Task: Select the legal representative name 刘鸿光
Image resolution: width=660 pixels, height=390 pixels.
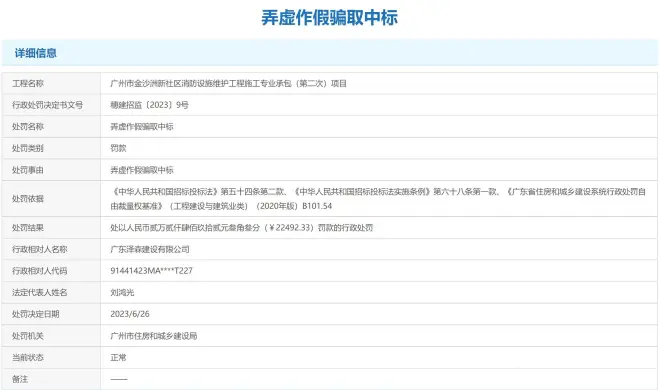Action: [122, 292]
